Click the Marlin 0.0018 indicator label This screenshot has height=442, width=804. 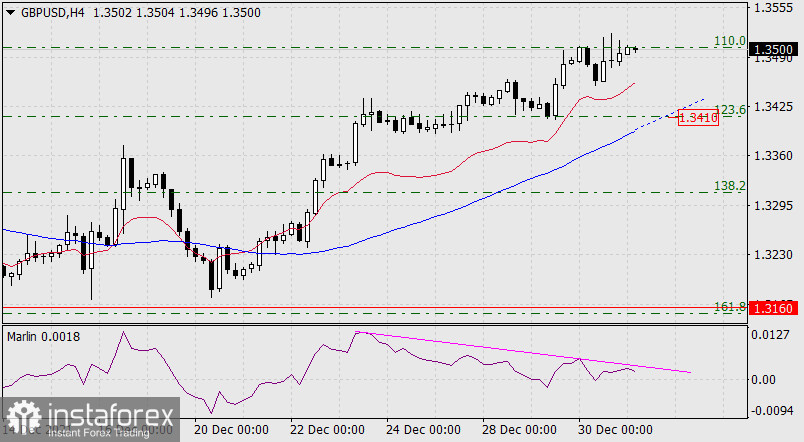41,336
